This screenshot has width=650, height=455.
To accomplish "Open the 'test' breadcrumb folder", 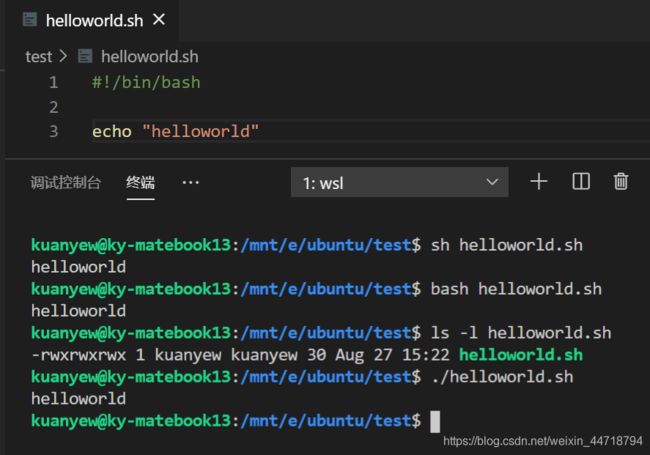I will 39,56.
